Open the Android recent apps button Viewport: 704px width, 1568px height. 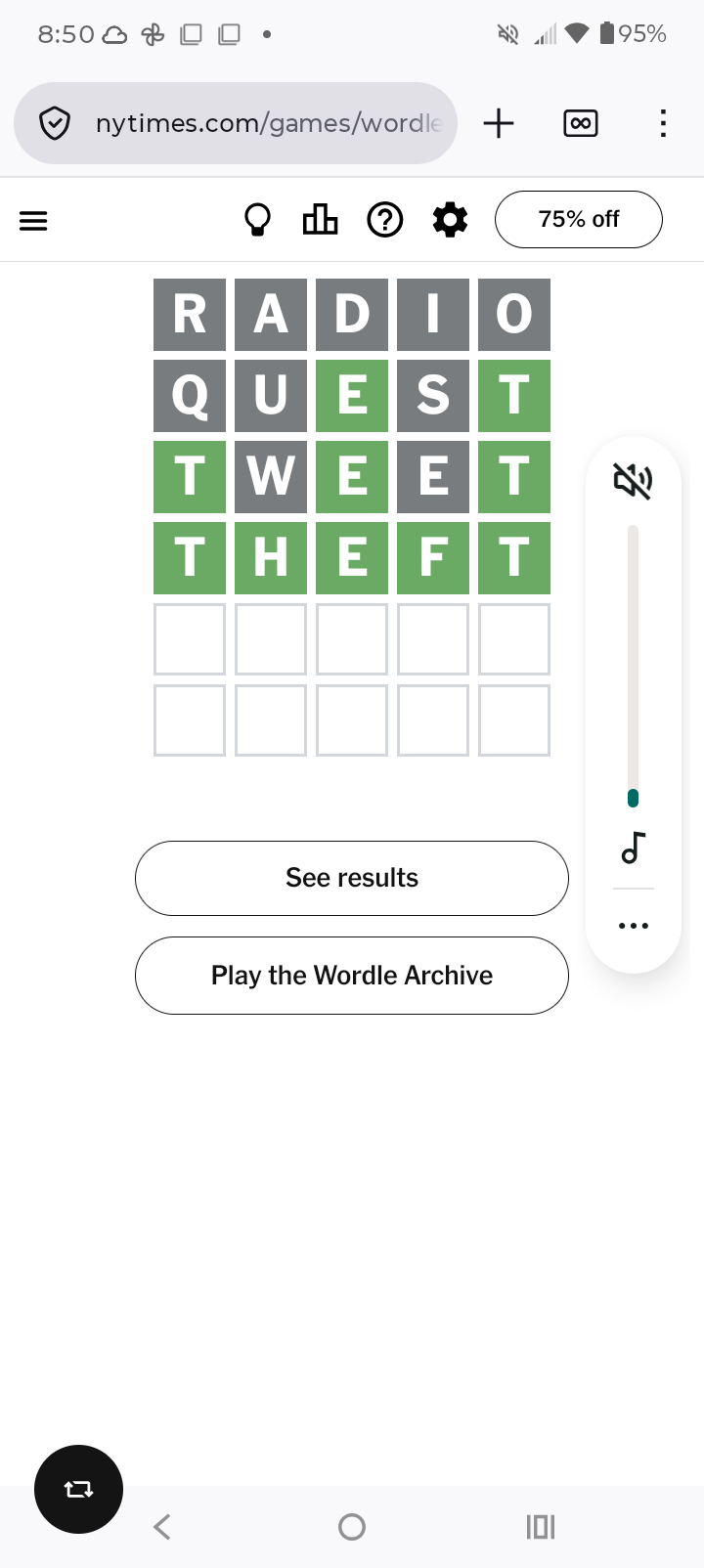541,1526
